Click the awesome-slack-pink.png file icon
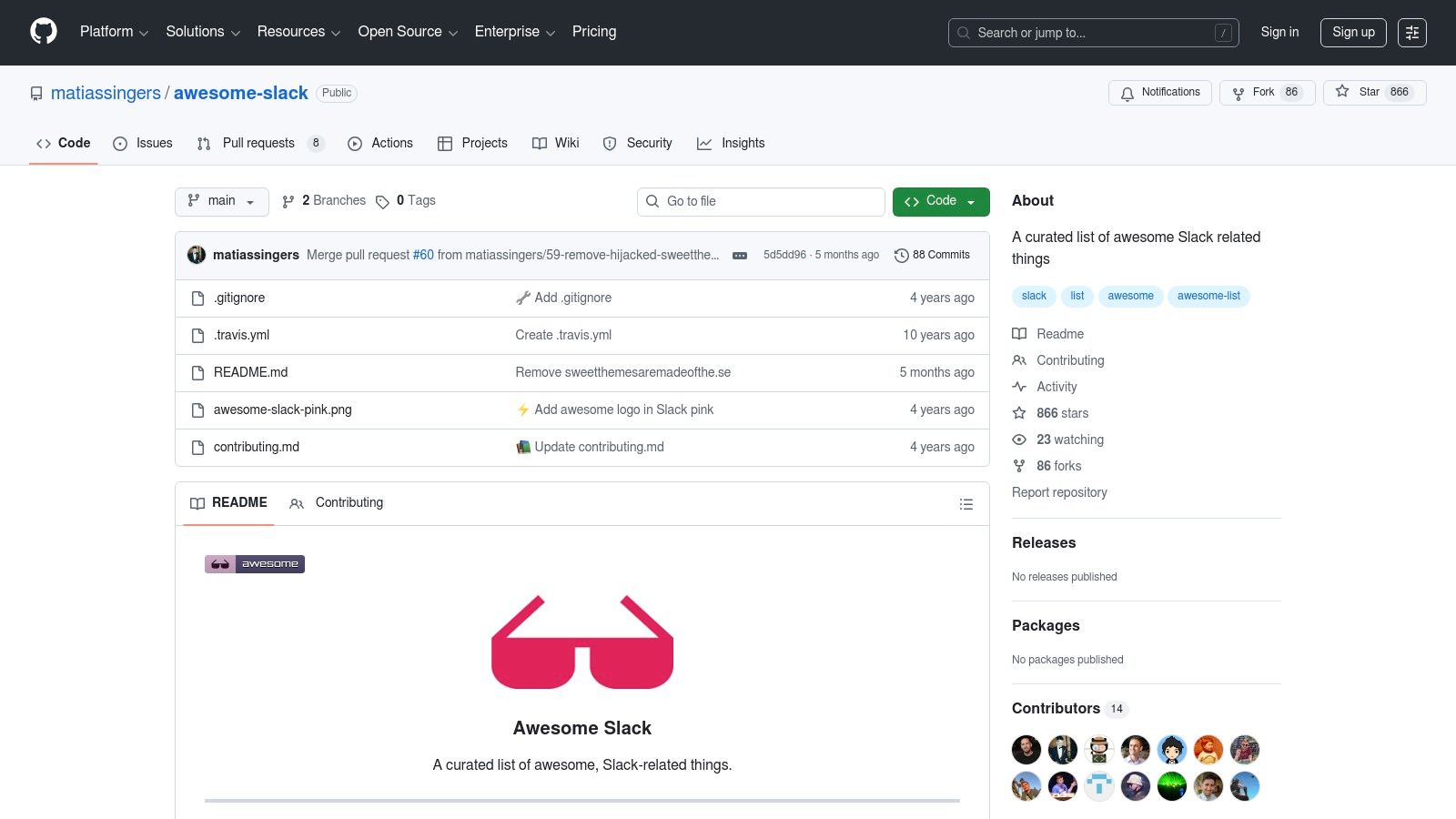 pos(197,410)
